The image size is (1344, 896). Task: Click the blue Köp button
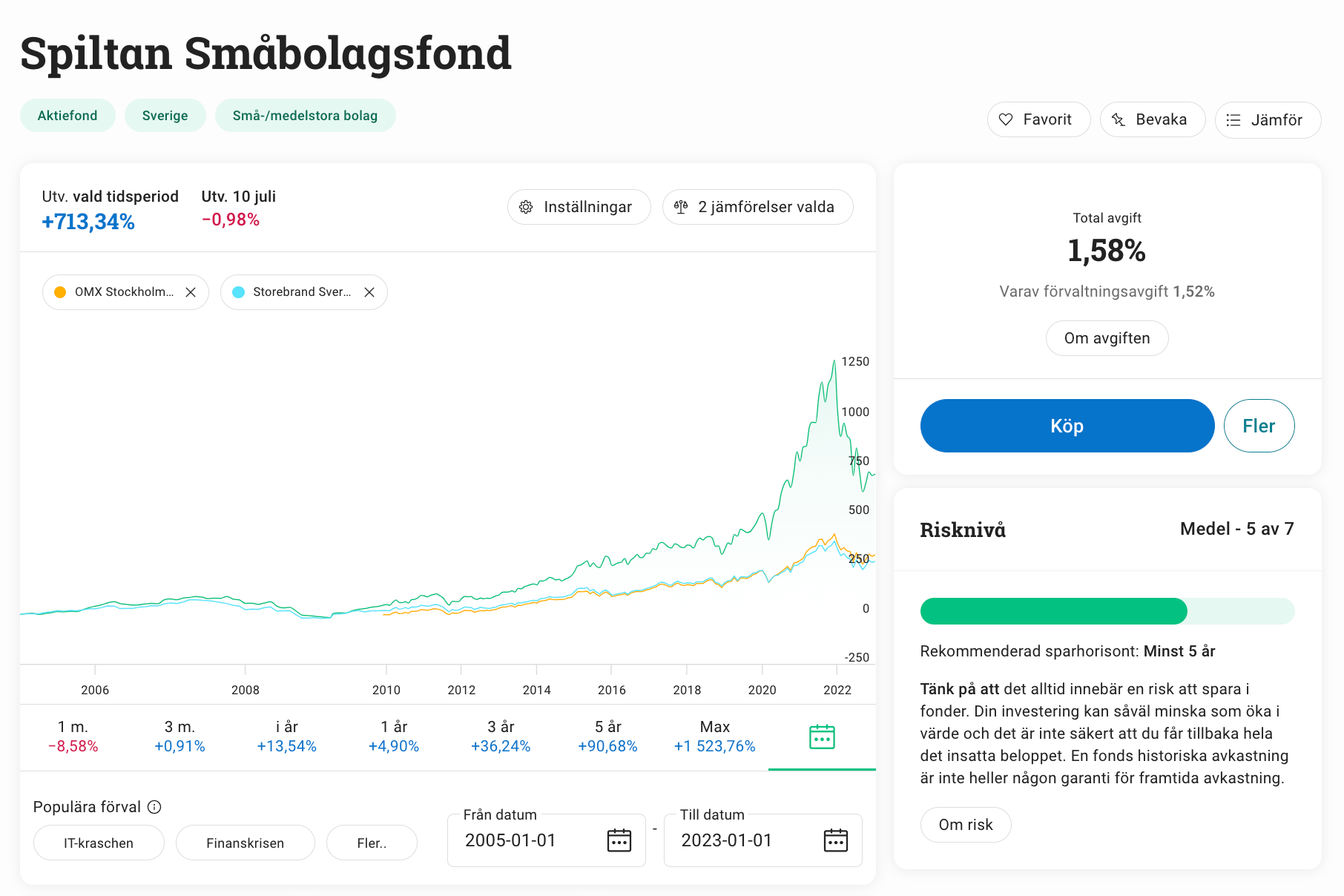[x=1067, y=426]
